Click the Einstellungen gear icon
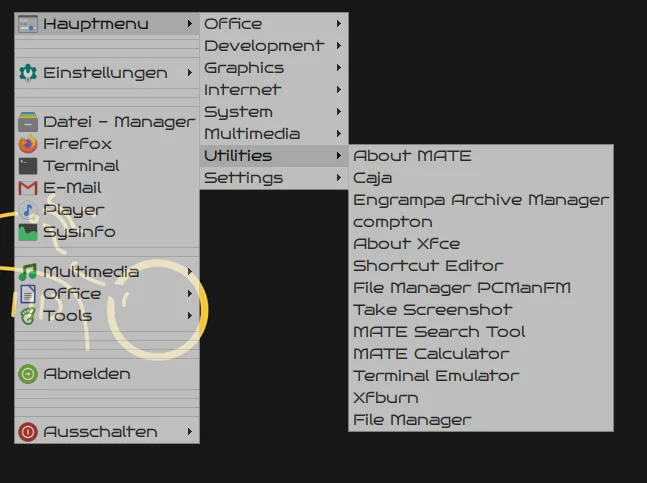The height and width of the screenshot is (483, 647). tap(28, 73)
